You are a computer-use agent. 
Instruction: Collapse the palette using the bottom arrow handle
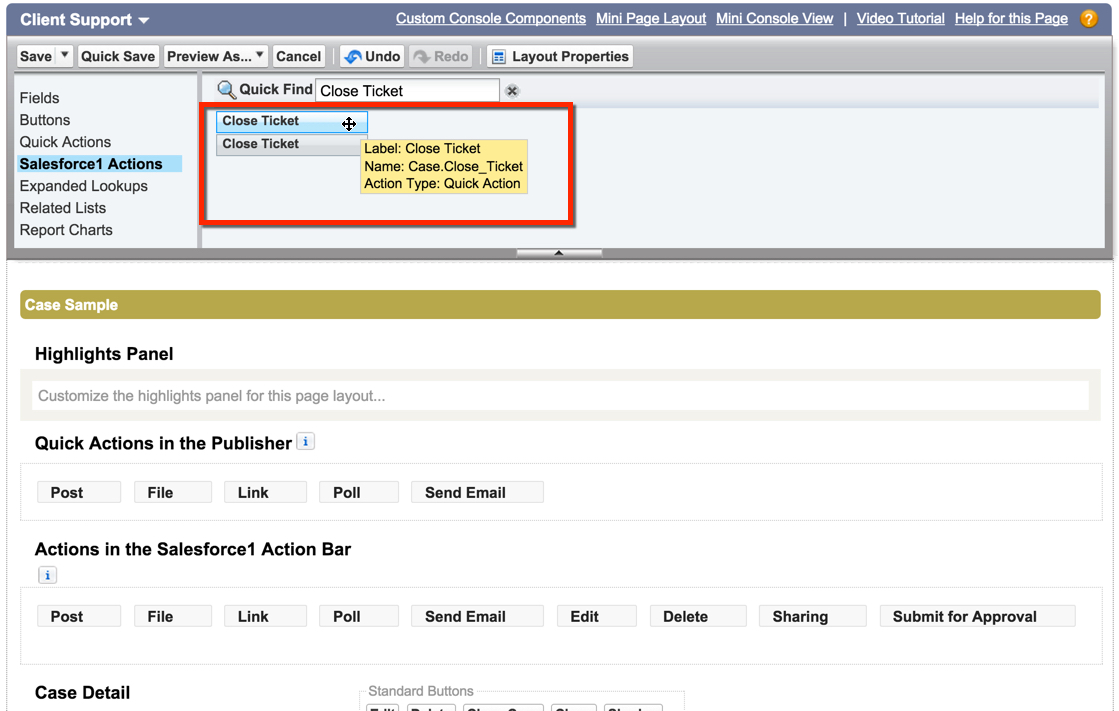click(559, 253)
